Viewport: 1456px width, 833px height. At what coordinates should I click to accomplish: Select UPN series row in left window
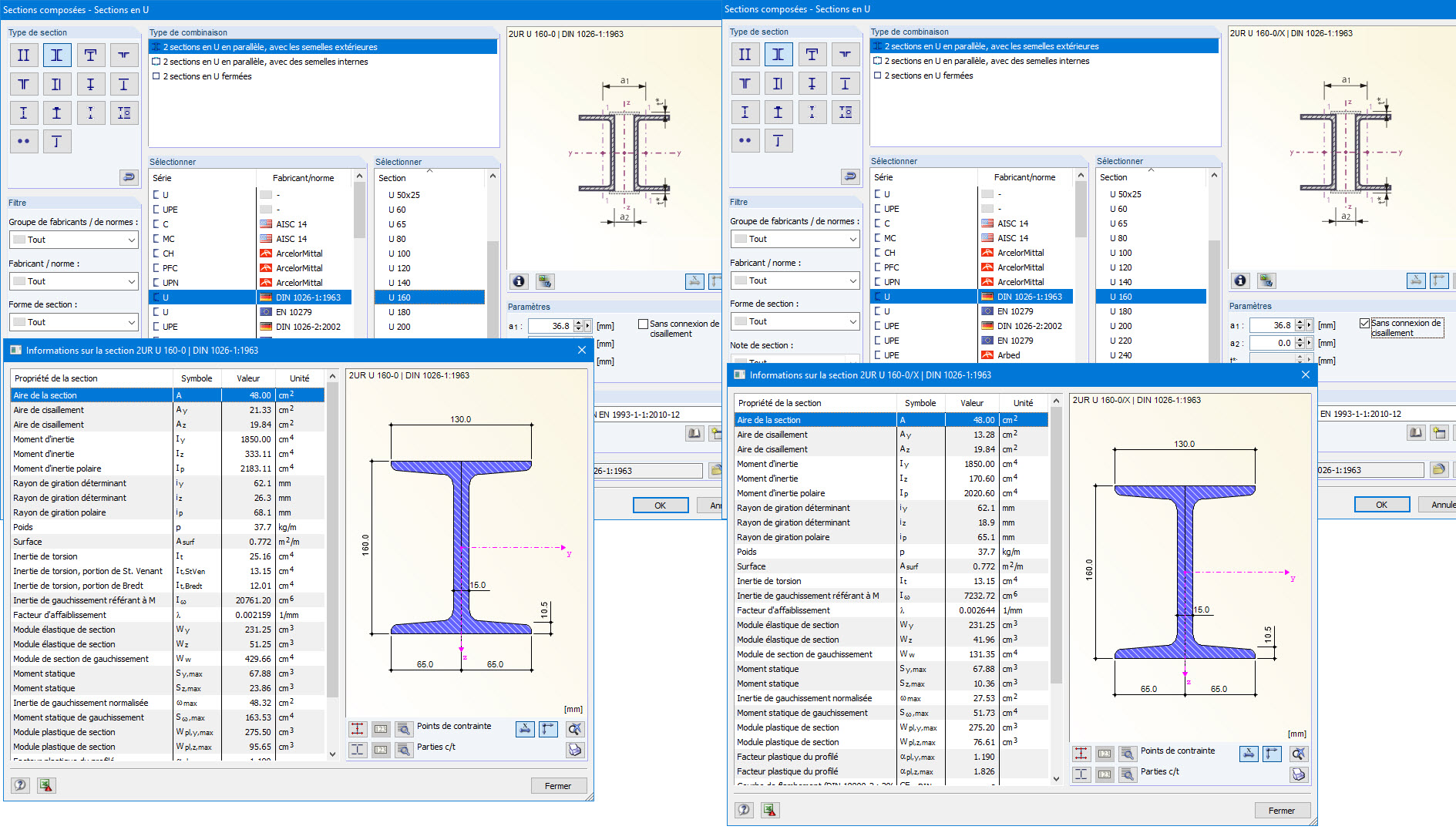coord(251,283)
